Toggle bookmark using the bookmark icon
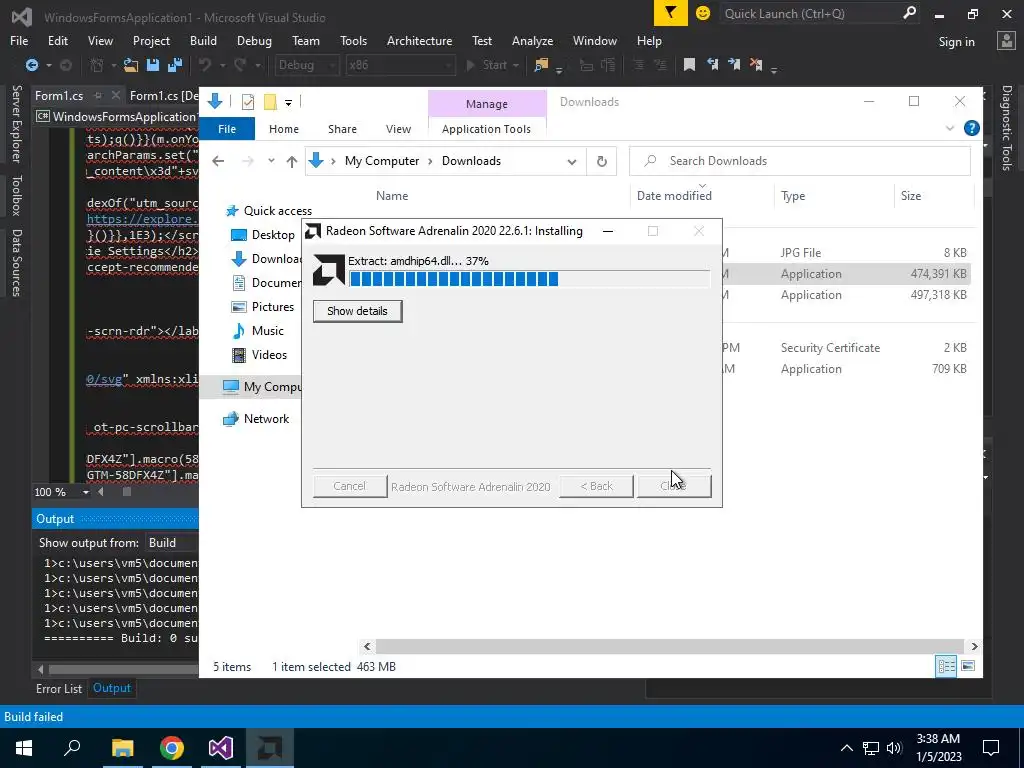The width and height of the screenshot is (1024, 768). click(x=689, y=65)
